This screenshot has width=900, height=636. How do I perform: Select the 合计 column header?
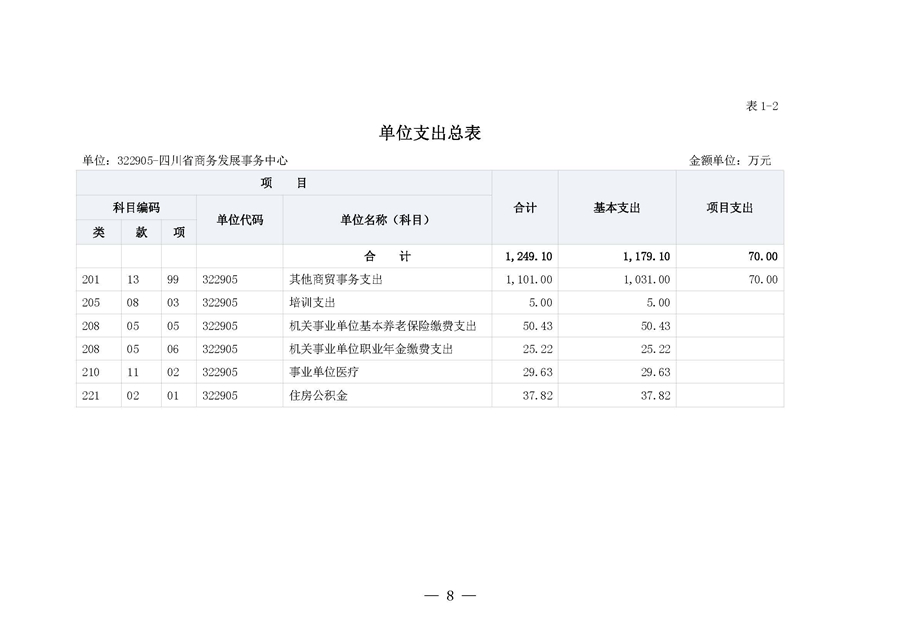pos(525,207)
